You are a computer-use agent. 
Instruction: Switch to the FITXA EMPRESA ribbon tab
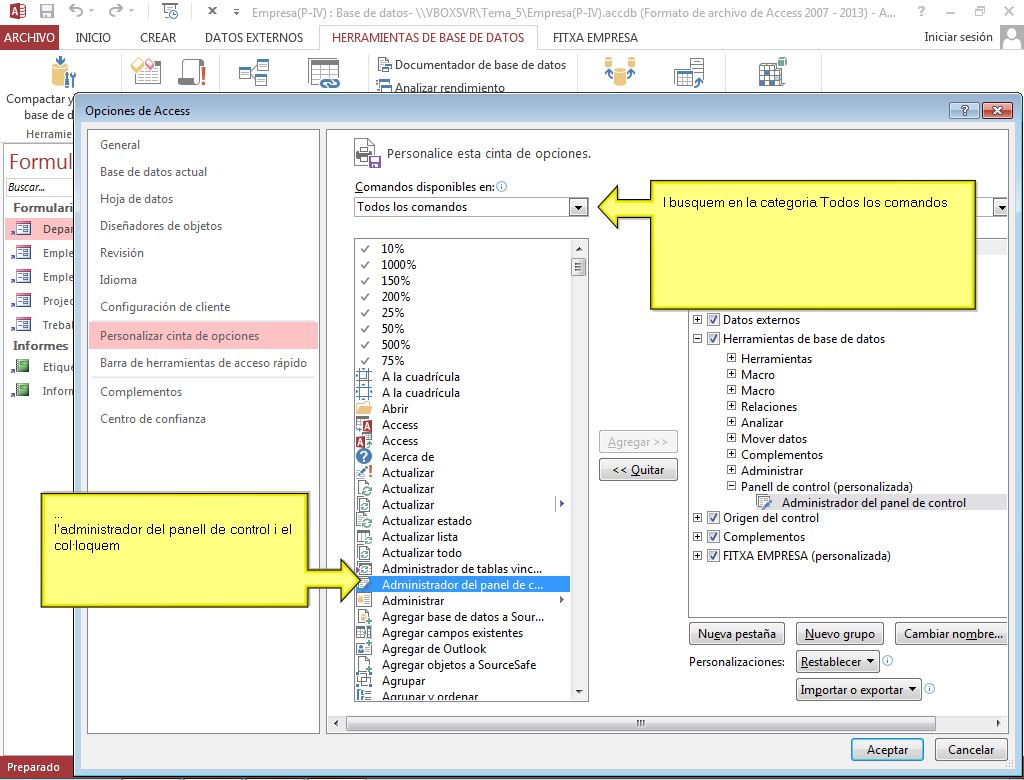click(x=595, y=38)
